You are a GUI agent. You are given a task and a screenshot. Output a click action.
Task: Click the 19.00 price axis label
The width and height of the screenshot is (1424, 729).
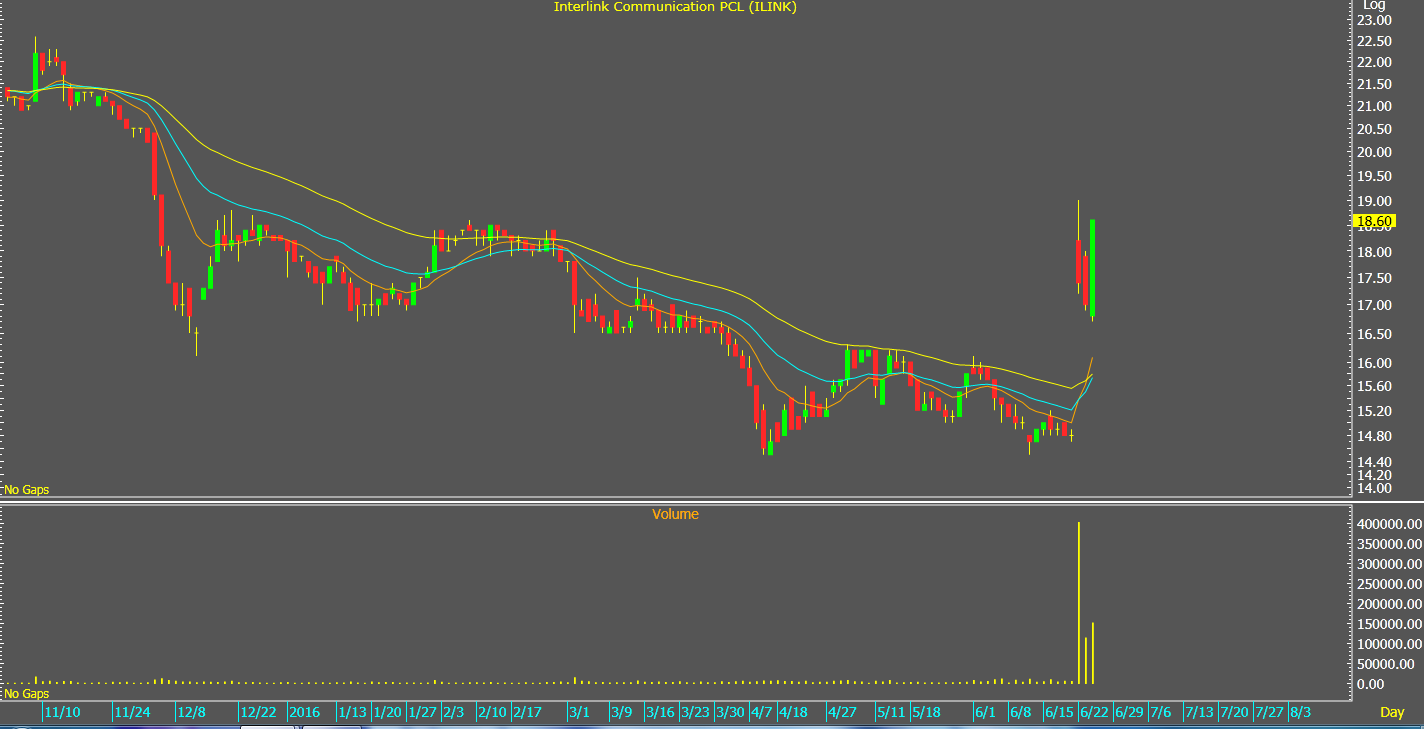1374,200
